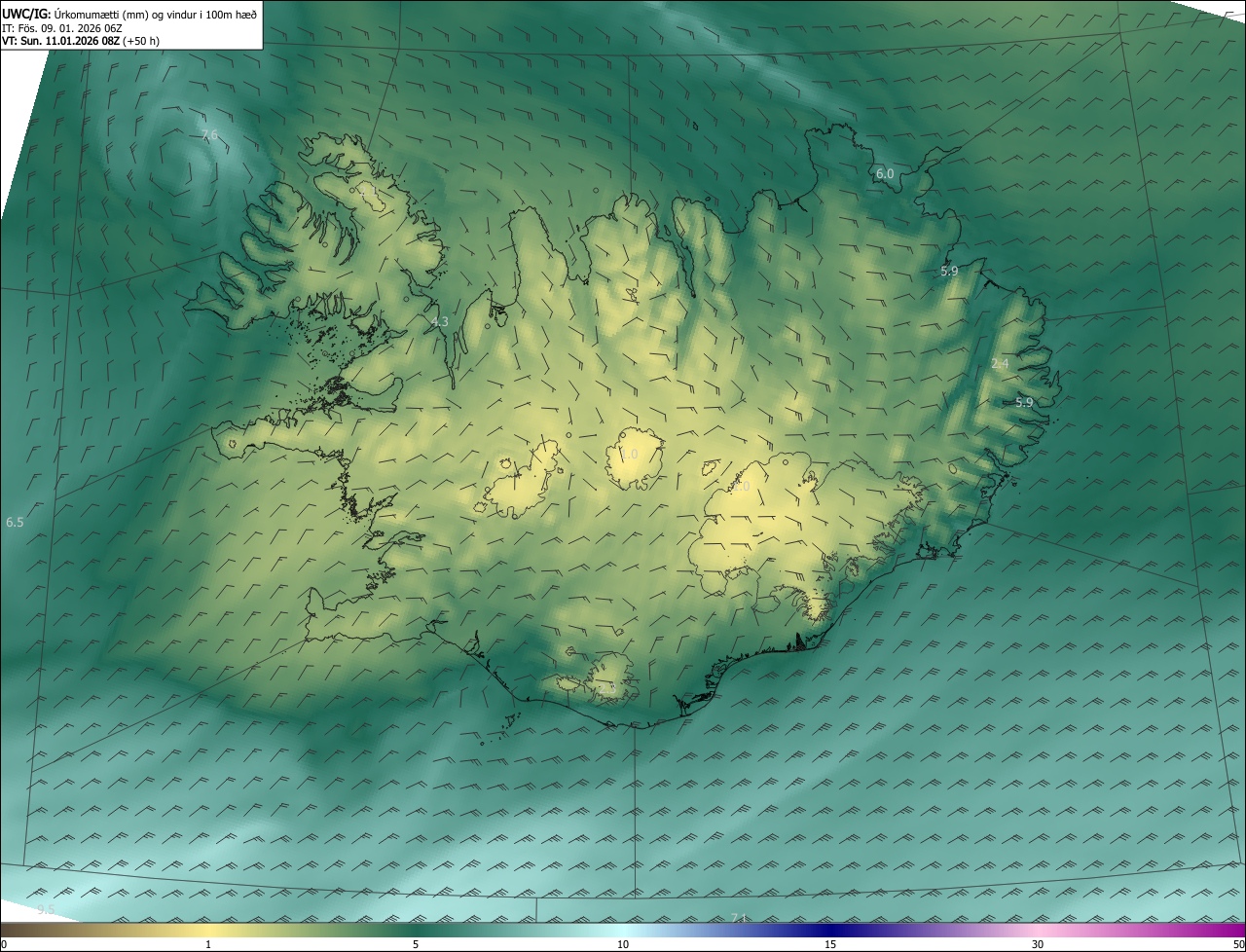The image size is (1246, 952).
Task: Click the 1.0 label inside the round central glacier
Action: pos(629,455)
